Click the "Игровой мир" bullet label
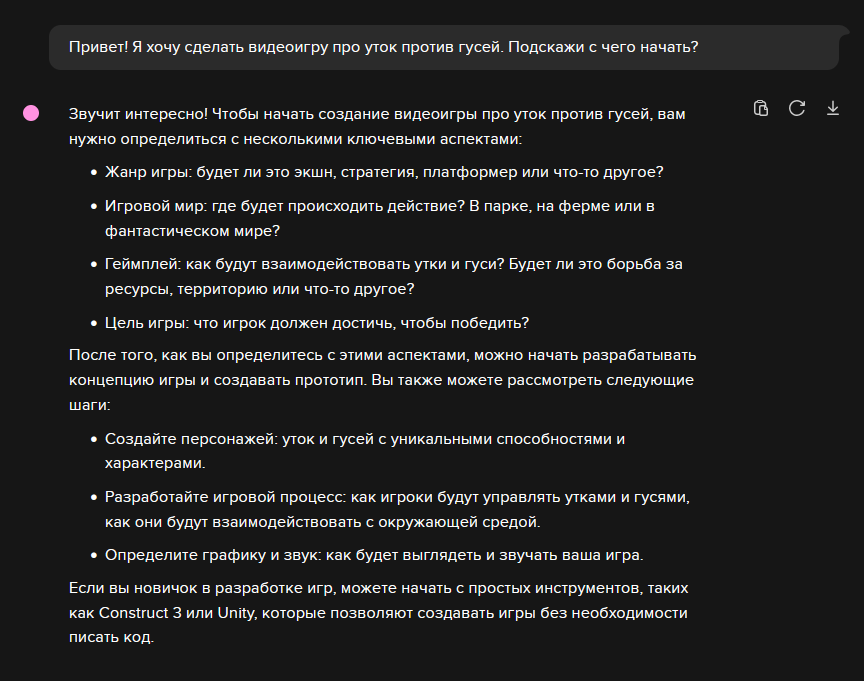The height and width of the screenshot is (681, 864). pyautogui.click(x=152, y=206)
